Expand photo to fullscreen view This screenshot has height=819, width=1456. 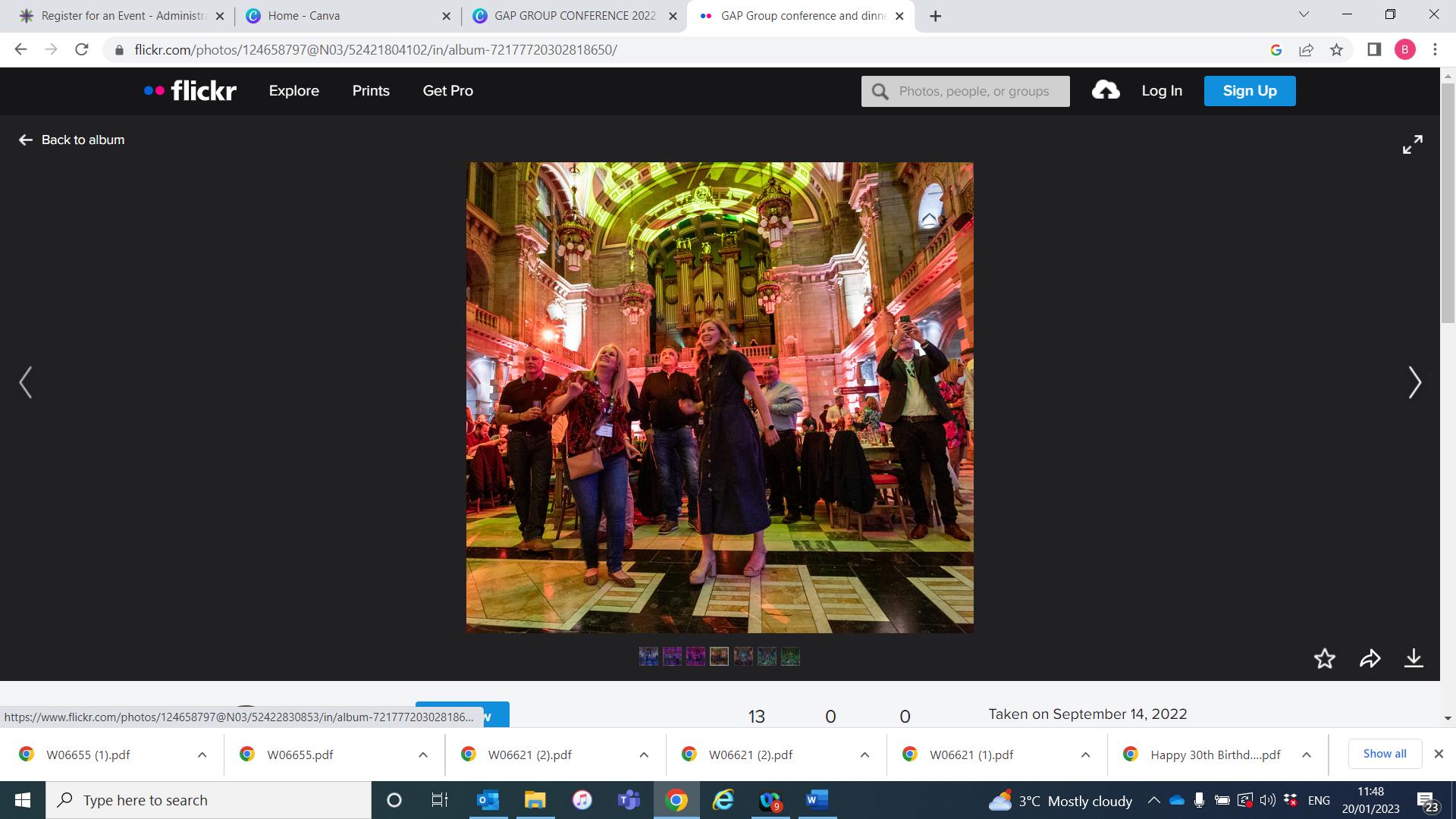(x=1412, y=144)
